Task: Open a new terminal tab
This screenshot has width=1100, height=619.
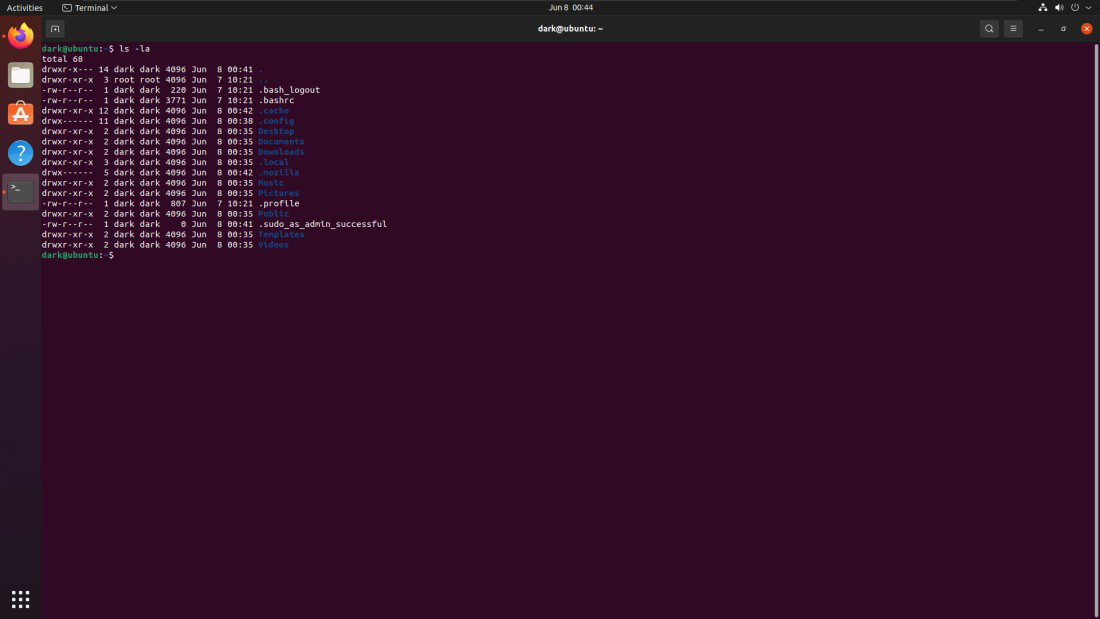Action: tap(55, 29)
